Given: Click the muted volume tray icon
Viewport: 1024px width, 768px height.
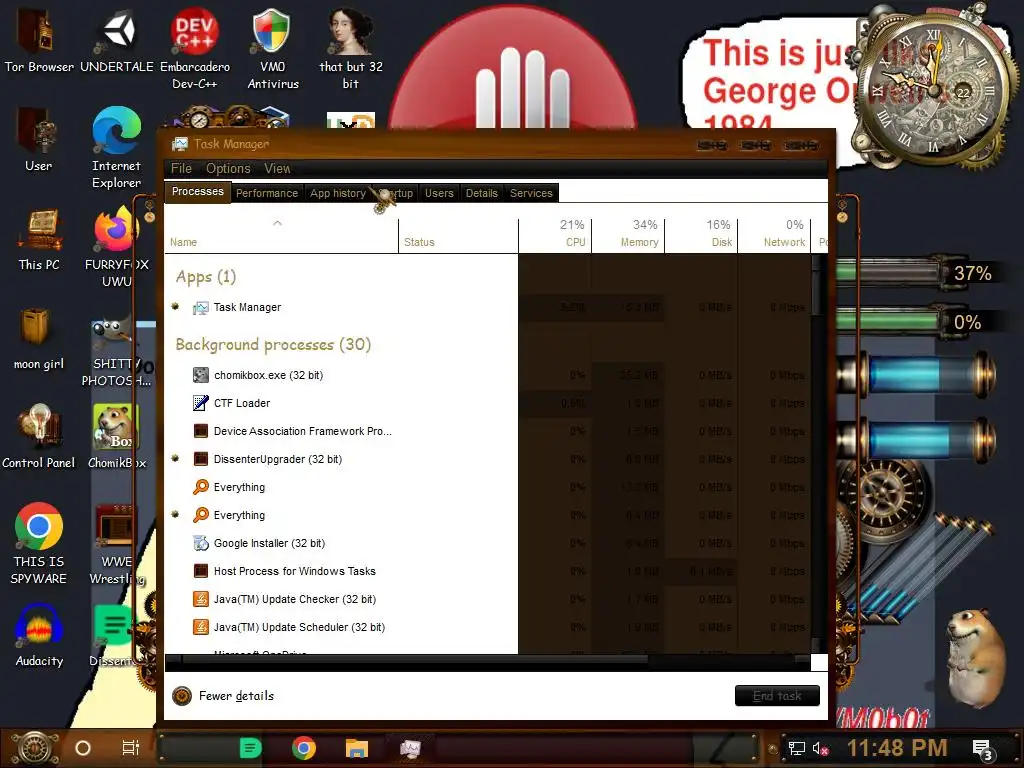Looking at the screenshot, I should coord(821,748).
